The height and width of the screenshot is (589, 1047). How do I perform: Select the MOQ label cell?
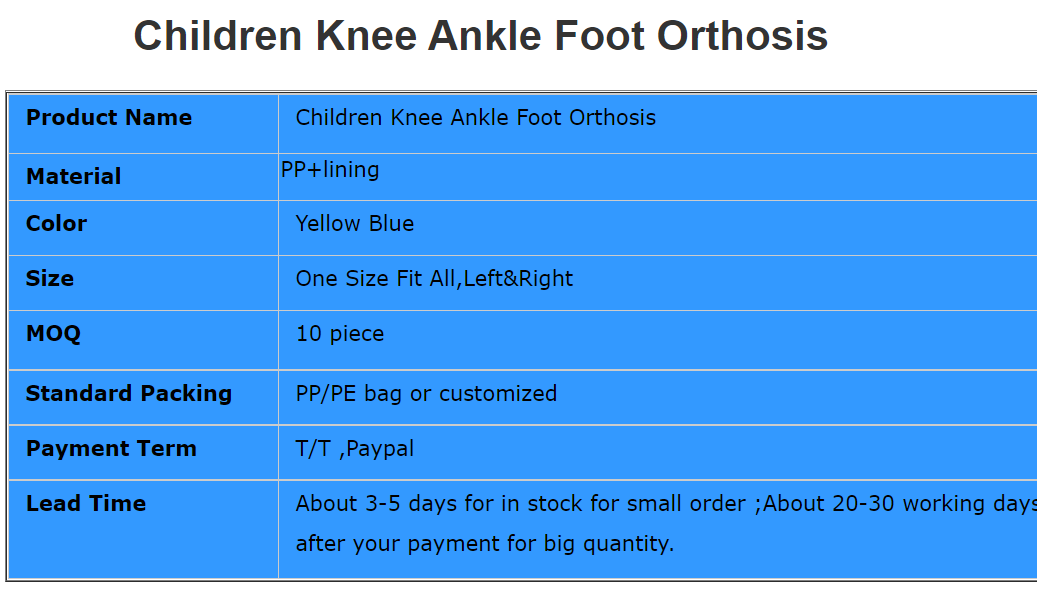click(x=53, y=334)
